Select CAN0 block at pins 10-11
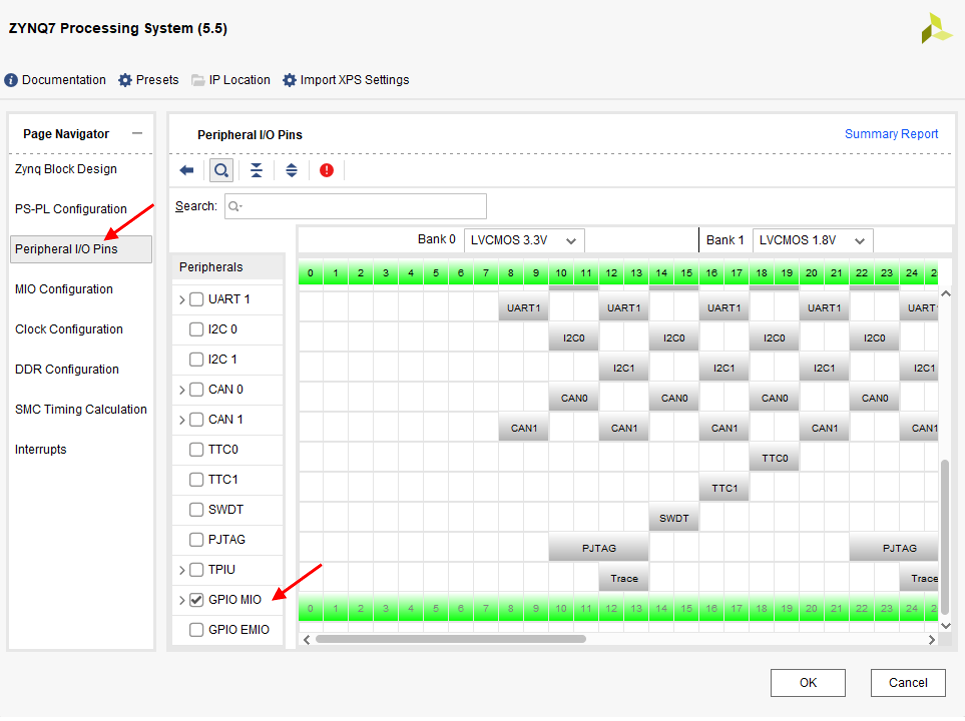Screen dimensions: 965x721 tap(574, 398)
